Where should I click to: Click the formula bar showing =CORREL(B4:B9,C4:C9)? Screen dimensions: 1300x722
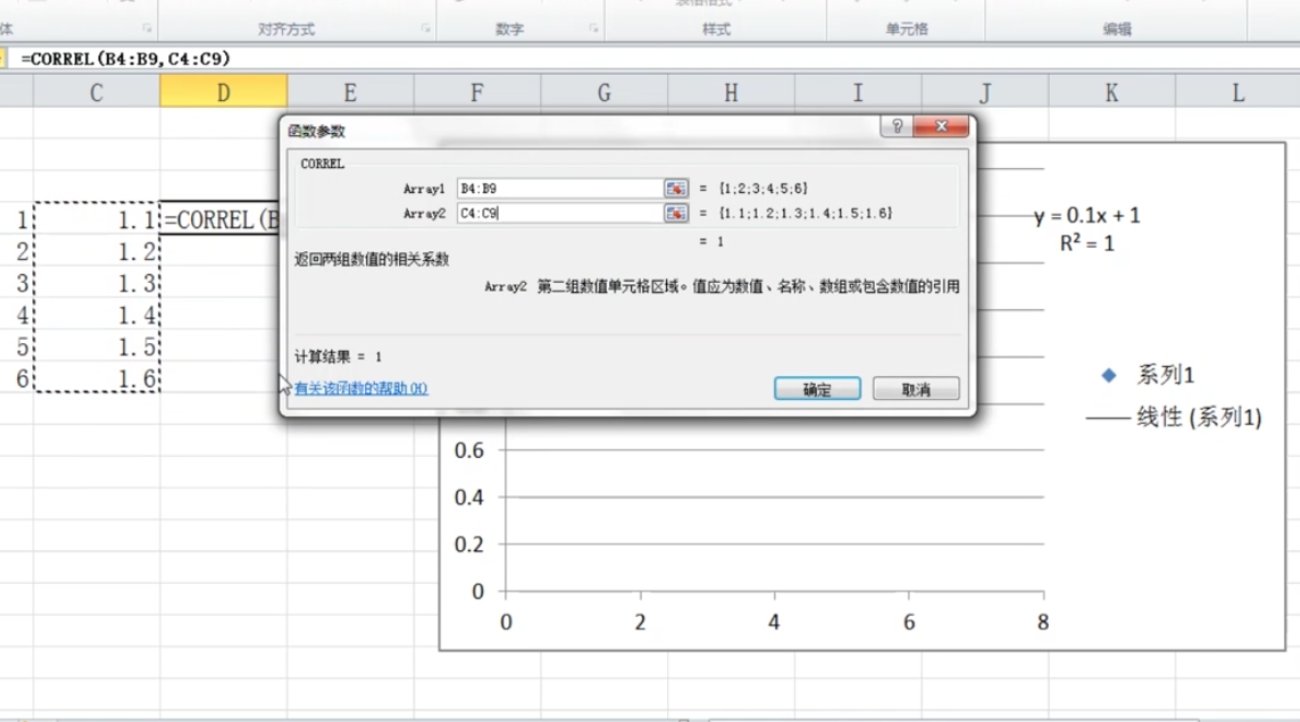(120, 61)
